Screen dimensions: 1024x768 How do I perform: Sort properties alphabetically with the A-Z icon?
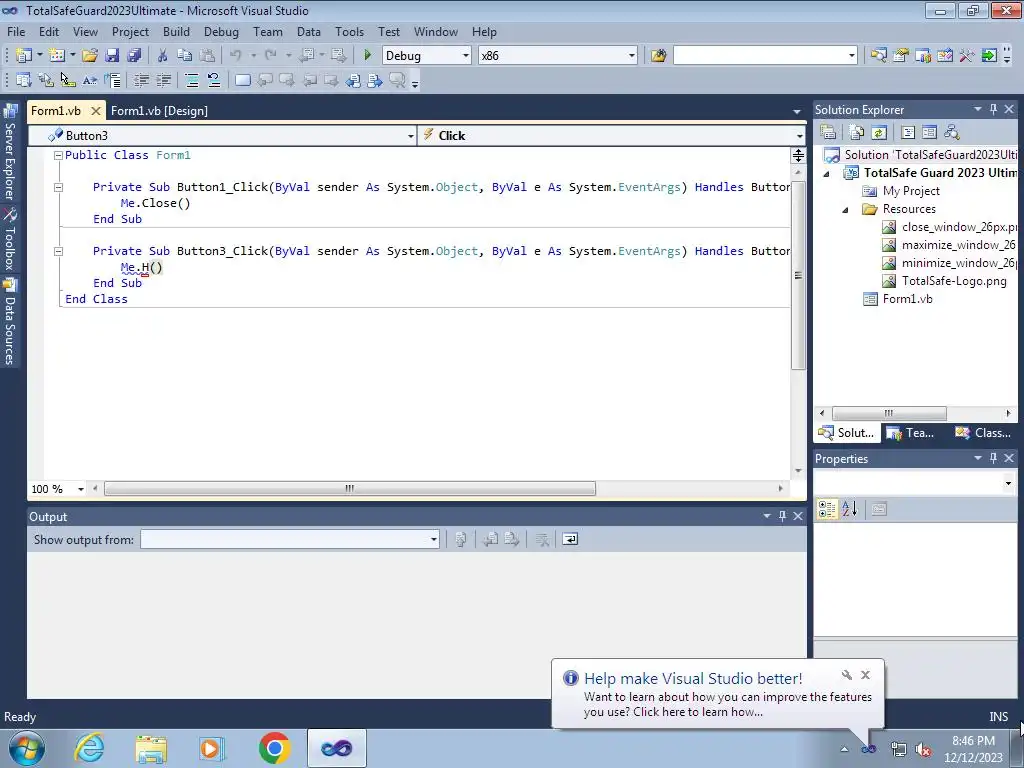coord(849,509)
